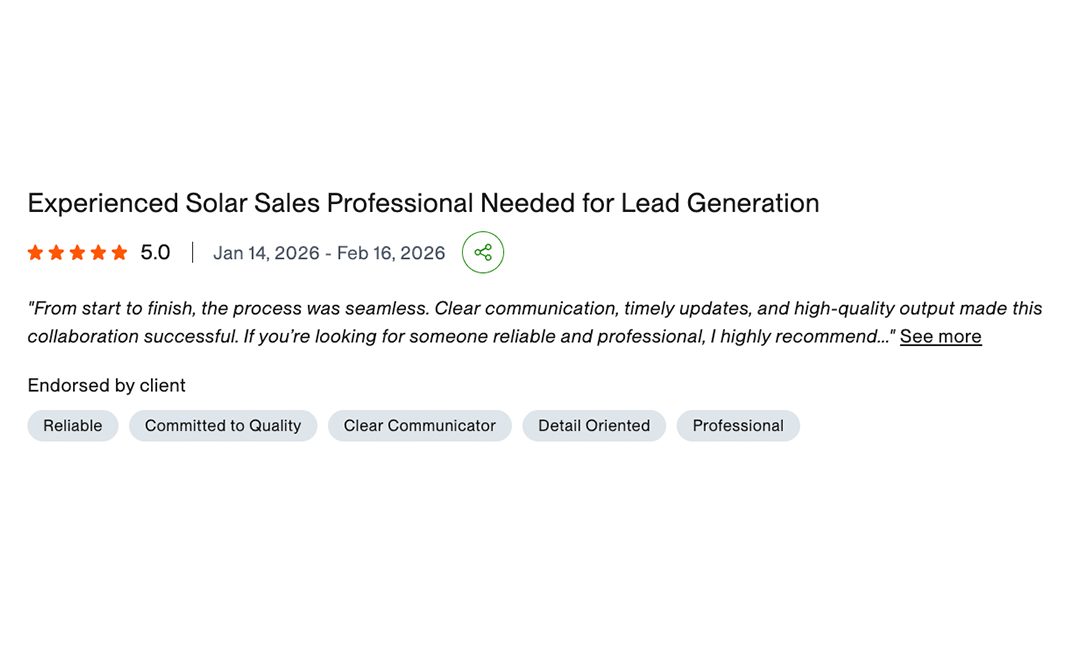Select the Professional endorsement tag
The height and width of the screenshot is (650, 1080).
click(738, 426)
